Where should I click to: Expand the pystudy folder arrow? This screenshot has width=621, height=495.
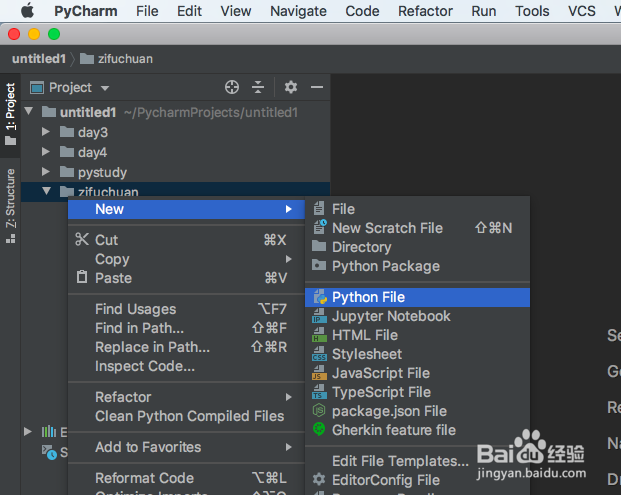point(46,171)
